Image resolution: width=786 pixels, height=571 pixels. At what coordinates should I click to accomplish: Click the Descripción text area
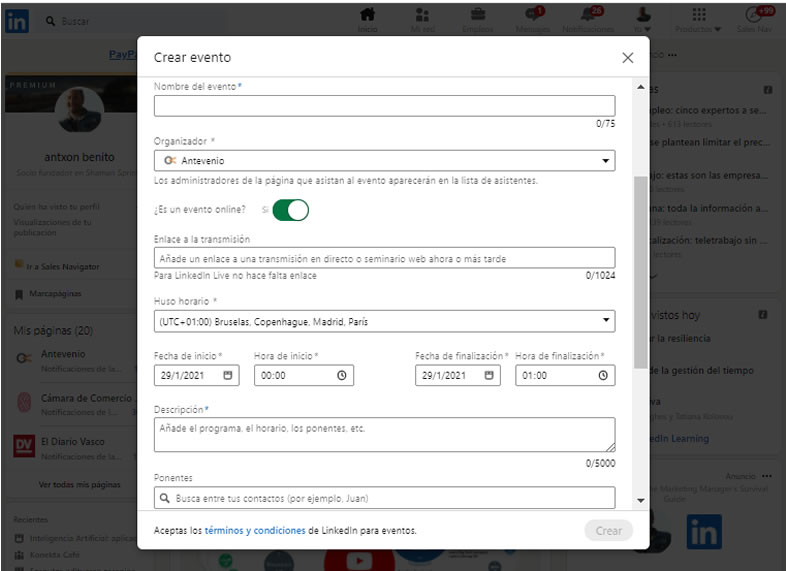(x=384, y=434)
